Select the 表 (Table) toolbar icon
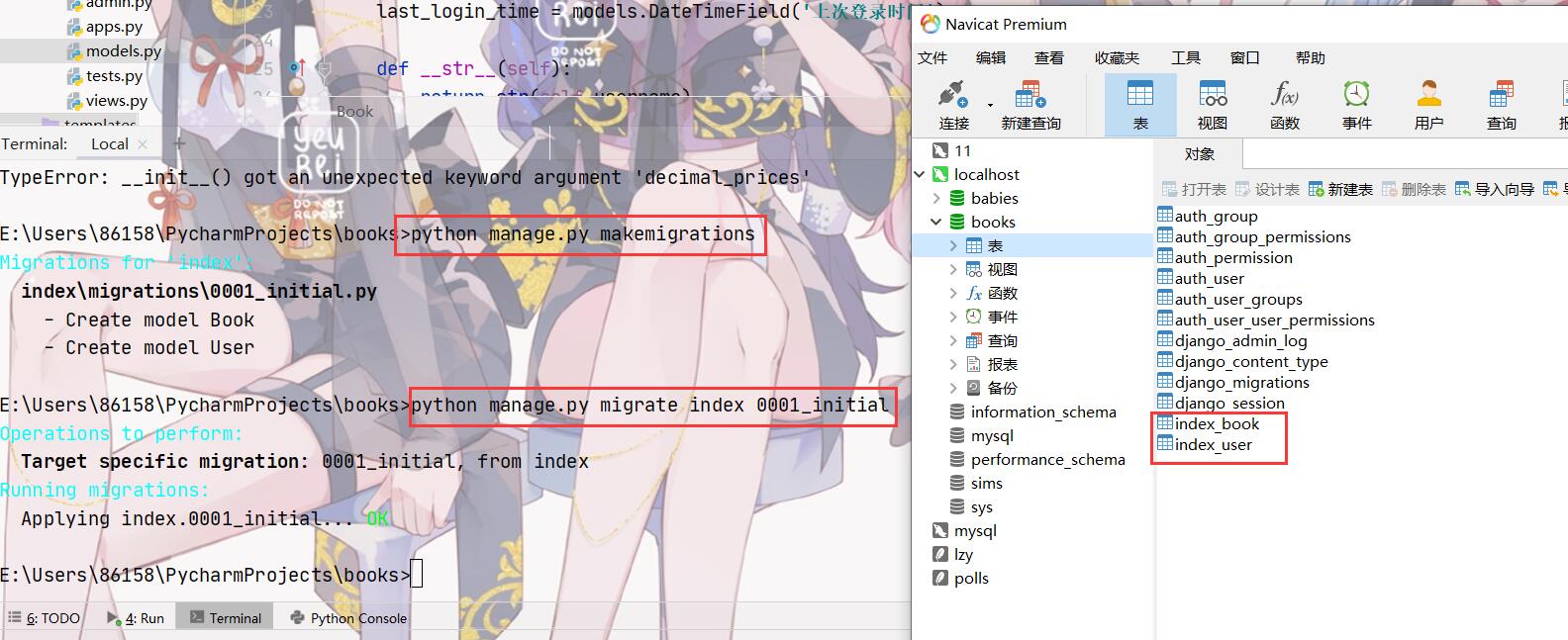Image resolution: width=1568 pixels, height=640 pixels. tap(1140, 105)
